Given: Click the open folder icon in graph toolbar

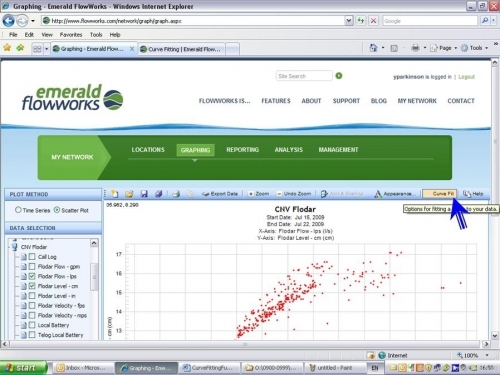Looking at the screenshot, I should click(x=129, y=194).
